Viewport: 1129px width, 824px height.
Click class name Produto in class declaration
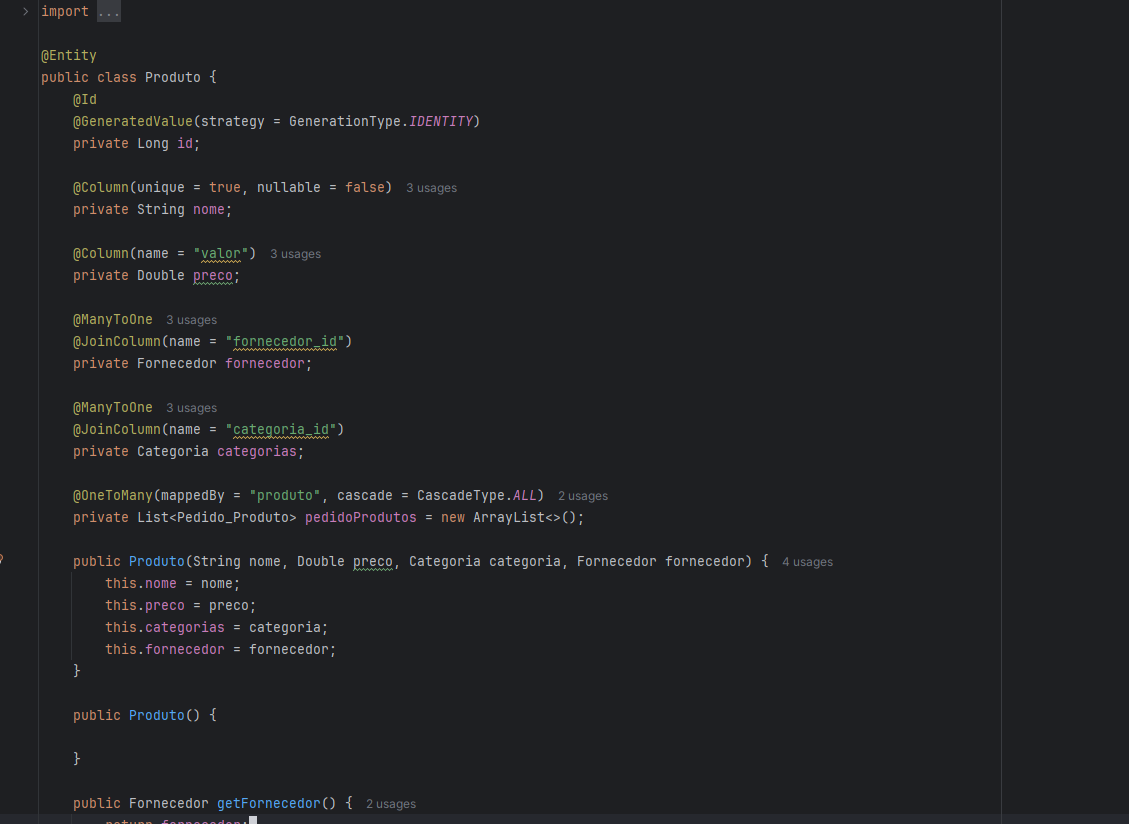[173, 77]
